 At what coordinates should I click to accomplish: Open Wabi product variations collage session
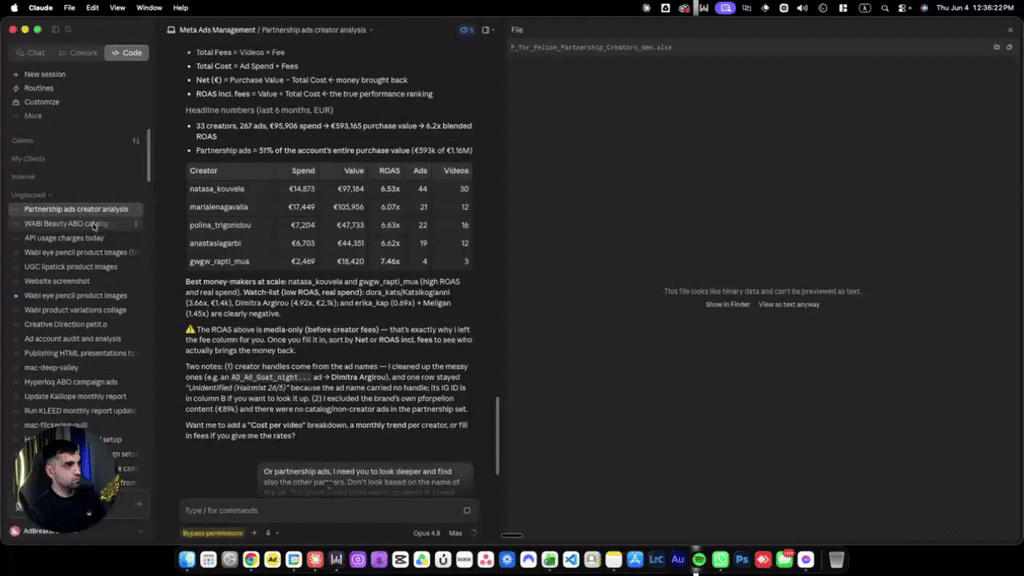[x=75, y=310]
